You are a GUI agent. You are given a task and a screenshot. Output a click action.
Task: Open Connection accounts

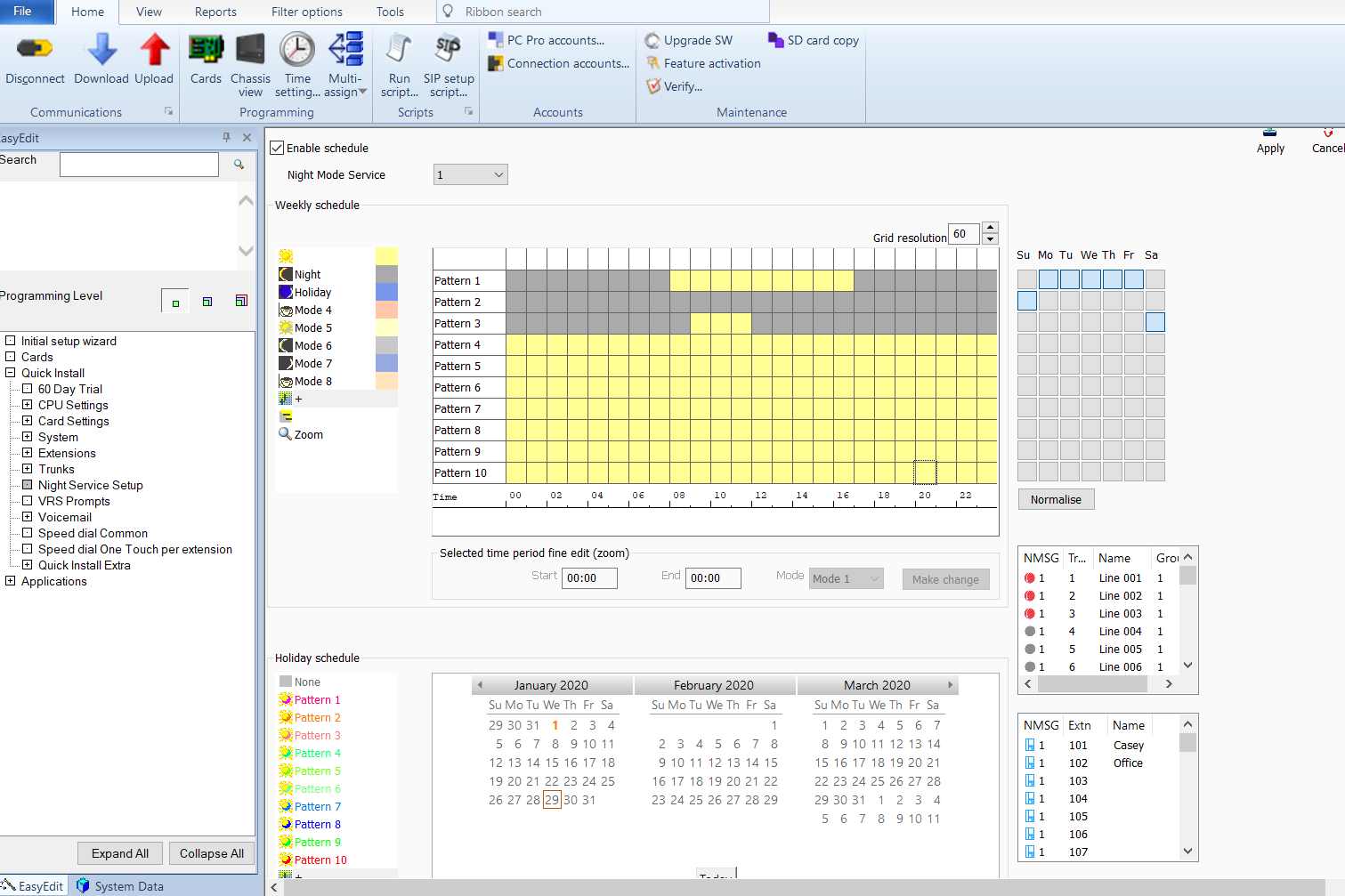point(559,63)
